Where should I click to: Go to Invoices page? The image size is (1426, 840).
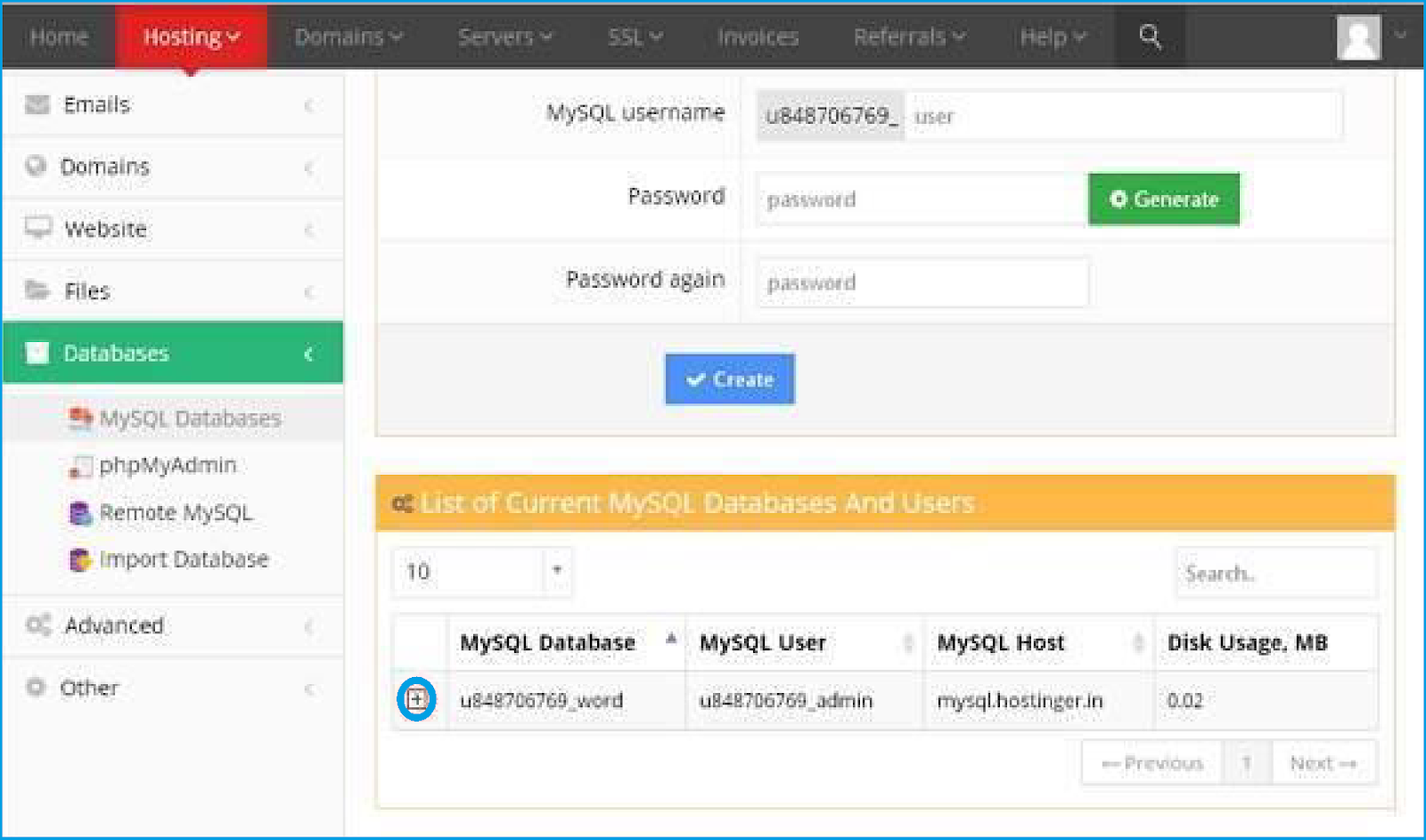(758, 37)
